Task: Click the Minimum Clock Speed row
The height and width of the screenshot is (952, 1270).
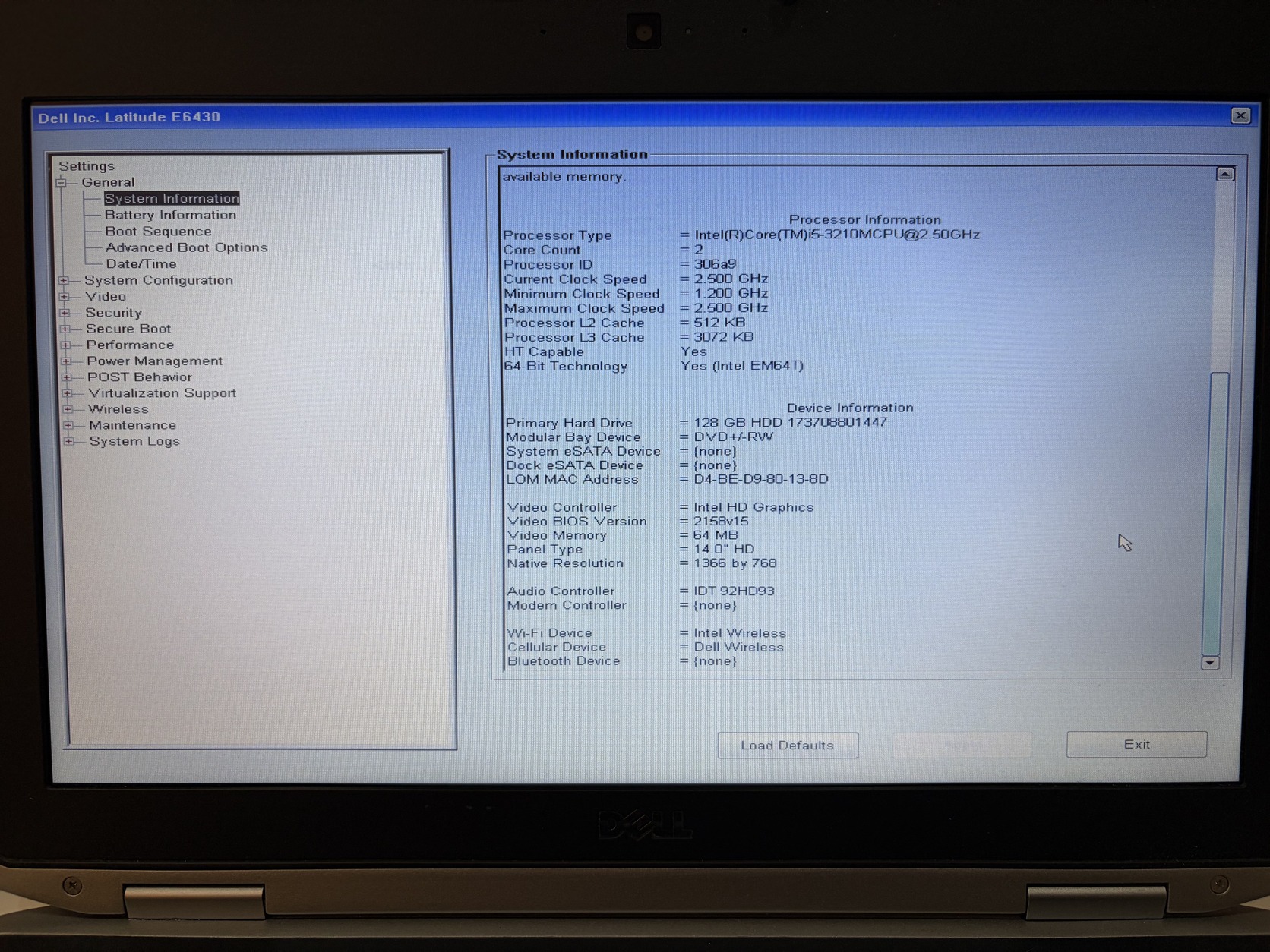Action: pyautogui.click(x=637, y=294)
